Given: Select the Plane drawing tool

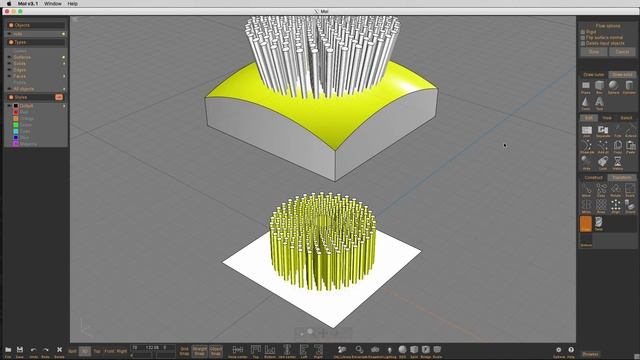Looking at the screenshot, I should (586, 87).
